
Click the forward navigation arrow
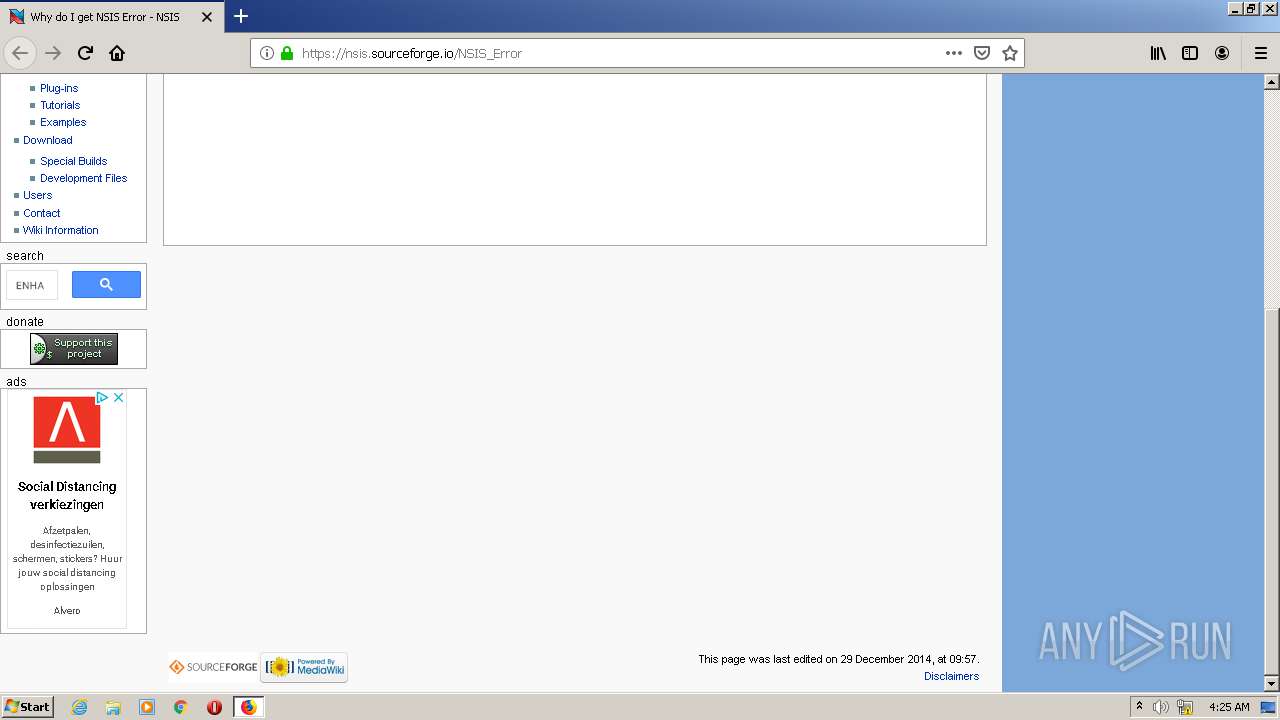[x=53, y=53]
